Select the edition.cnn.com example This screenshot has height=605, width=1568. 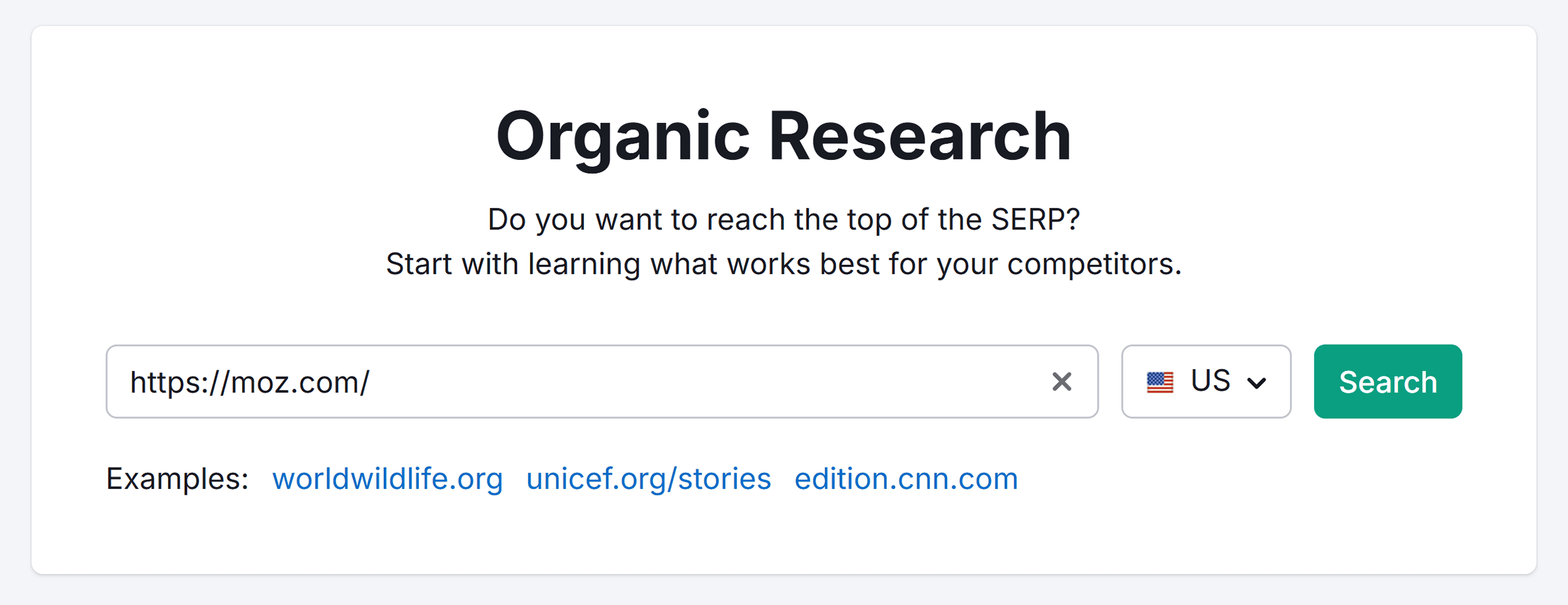click(906, 478)
